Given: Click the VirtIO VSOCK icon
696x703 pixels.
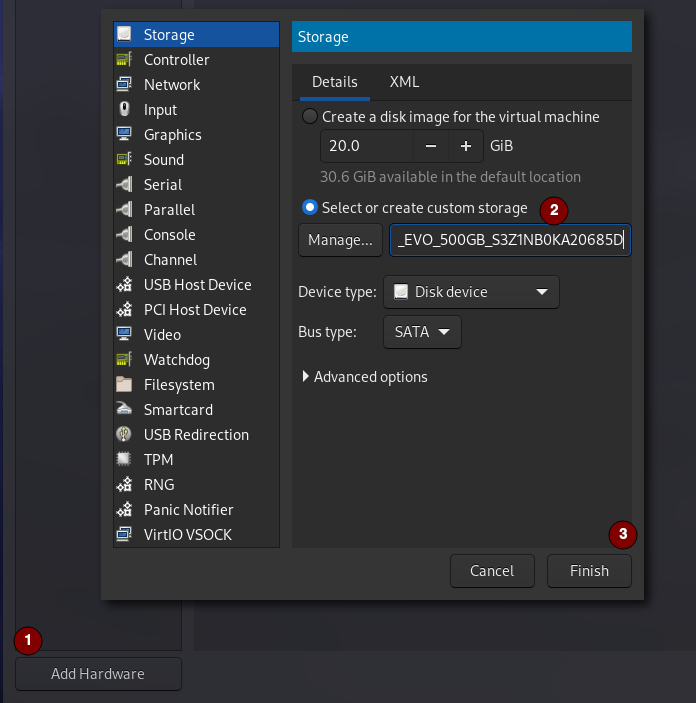Looking at the screenshot, I should click(x=124, y=534).
